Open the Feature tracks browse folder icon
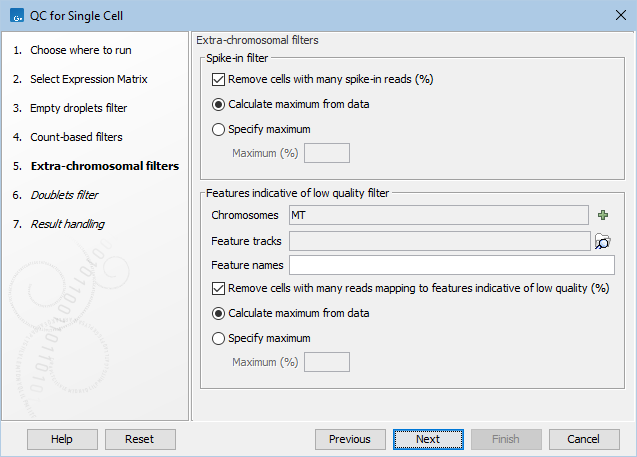This screenshot has width=637, height=457. 602,241
